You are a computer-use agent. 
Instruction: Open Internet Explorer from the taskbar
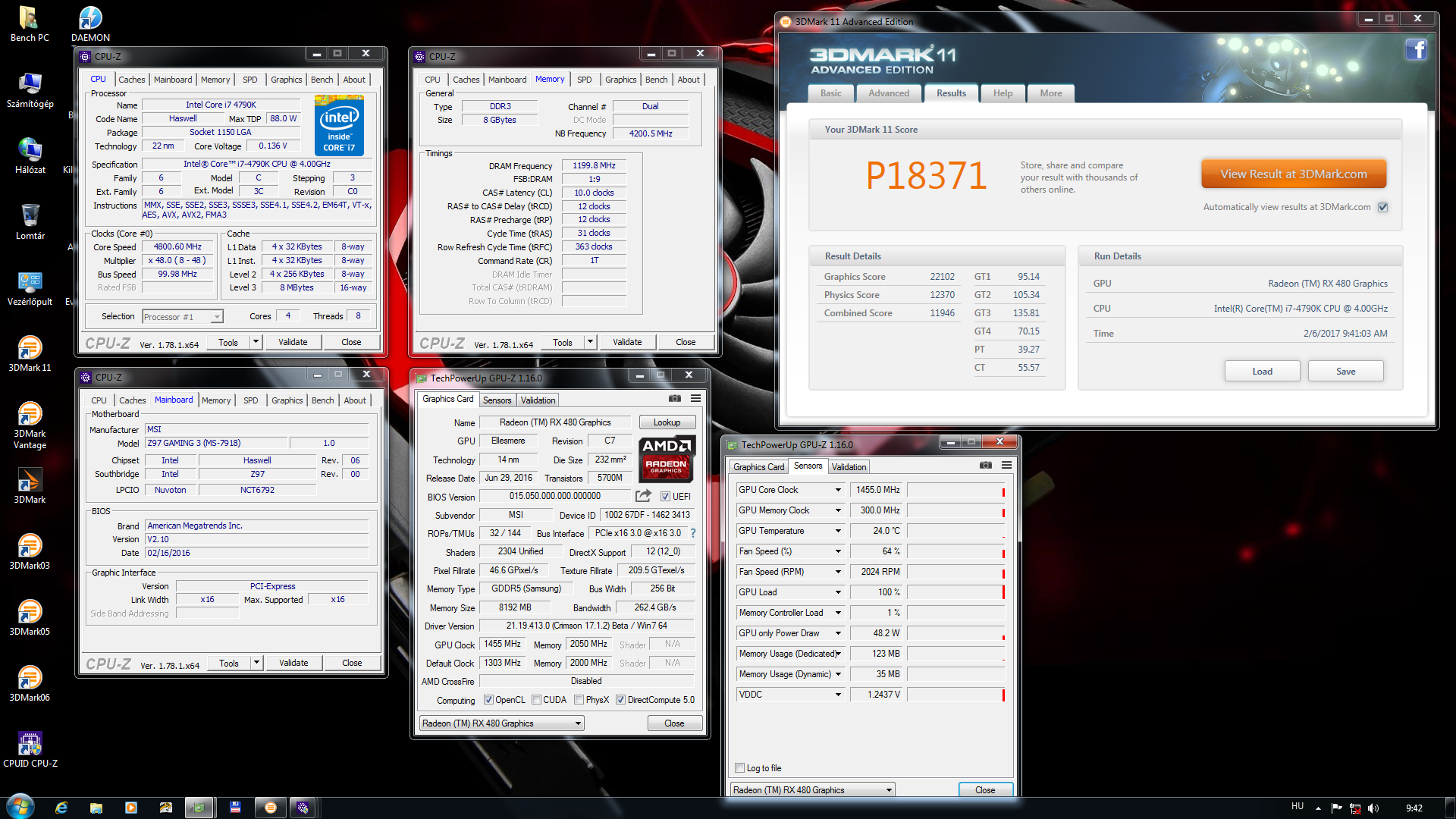[61, 808]
